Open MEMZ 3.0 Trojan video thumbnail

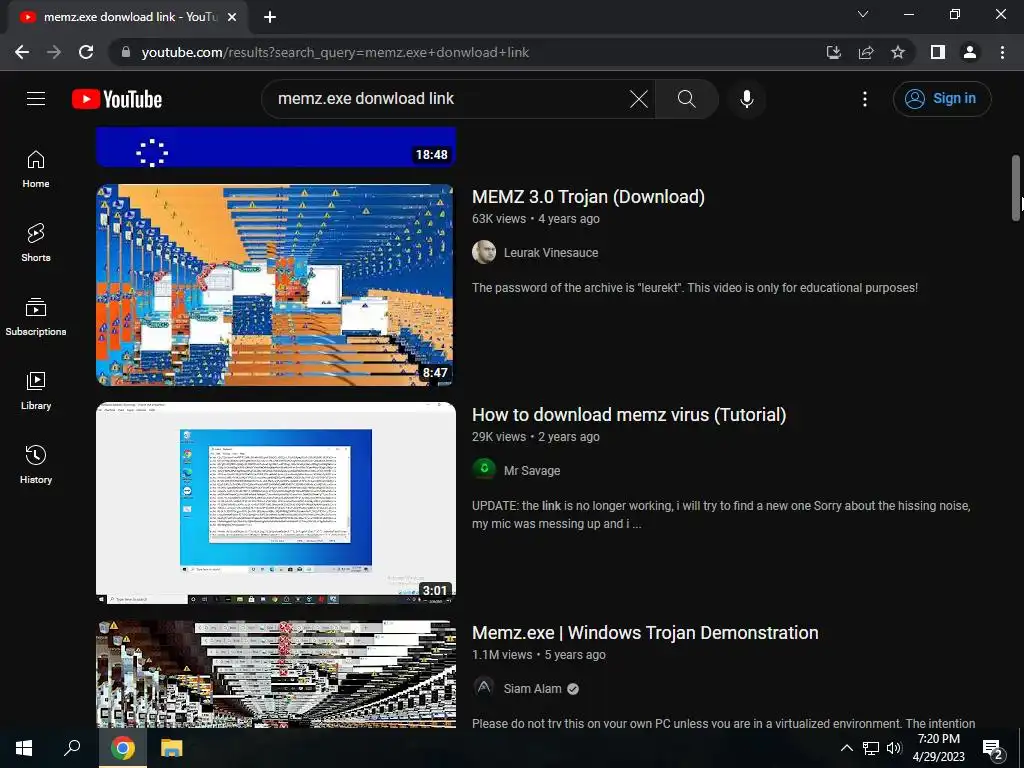(276, 285)
